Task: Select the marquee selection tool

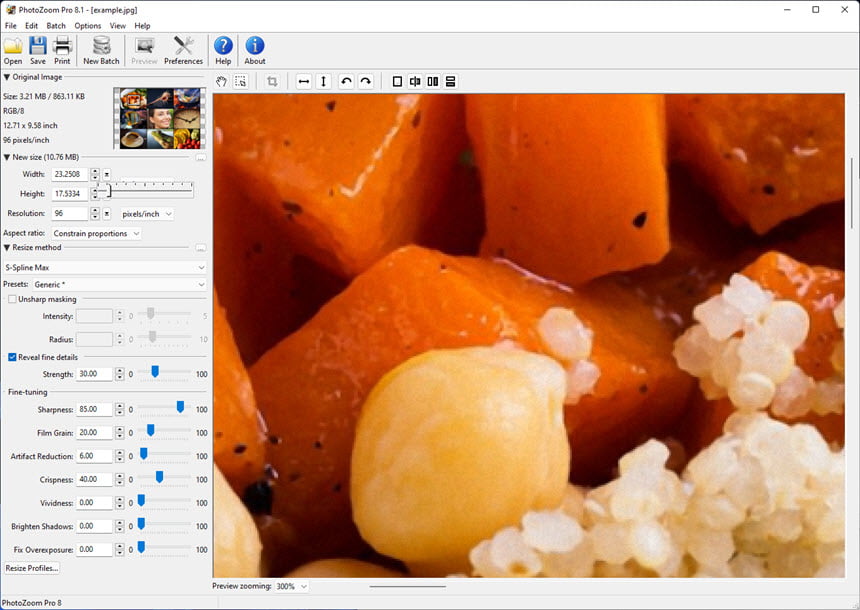Action: 240,82
